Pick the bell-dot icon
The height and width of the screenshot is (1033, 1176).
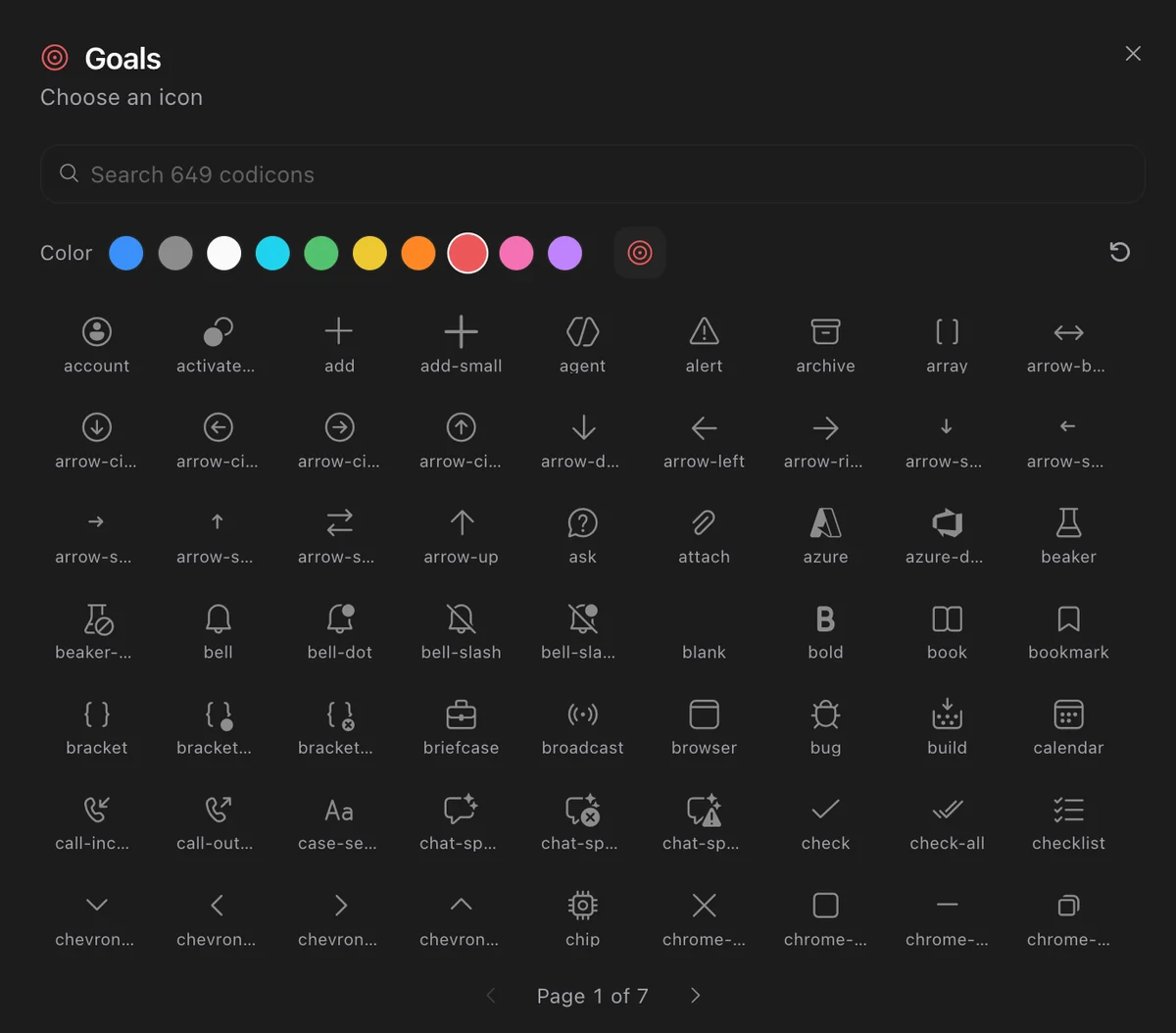[339, 632]
